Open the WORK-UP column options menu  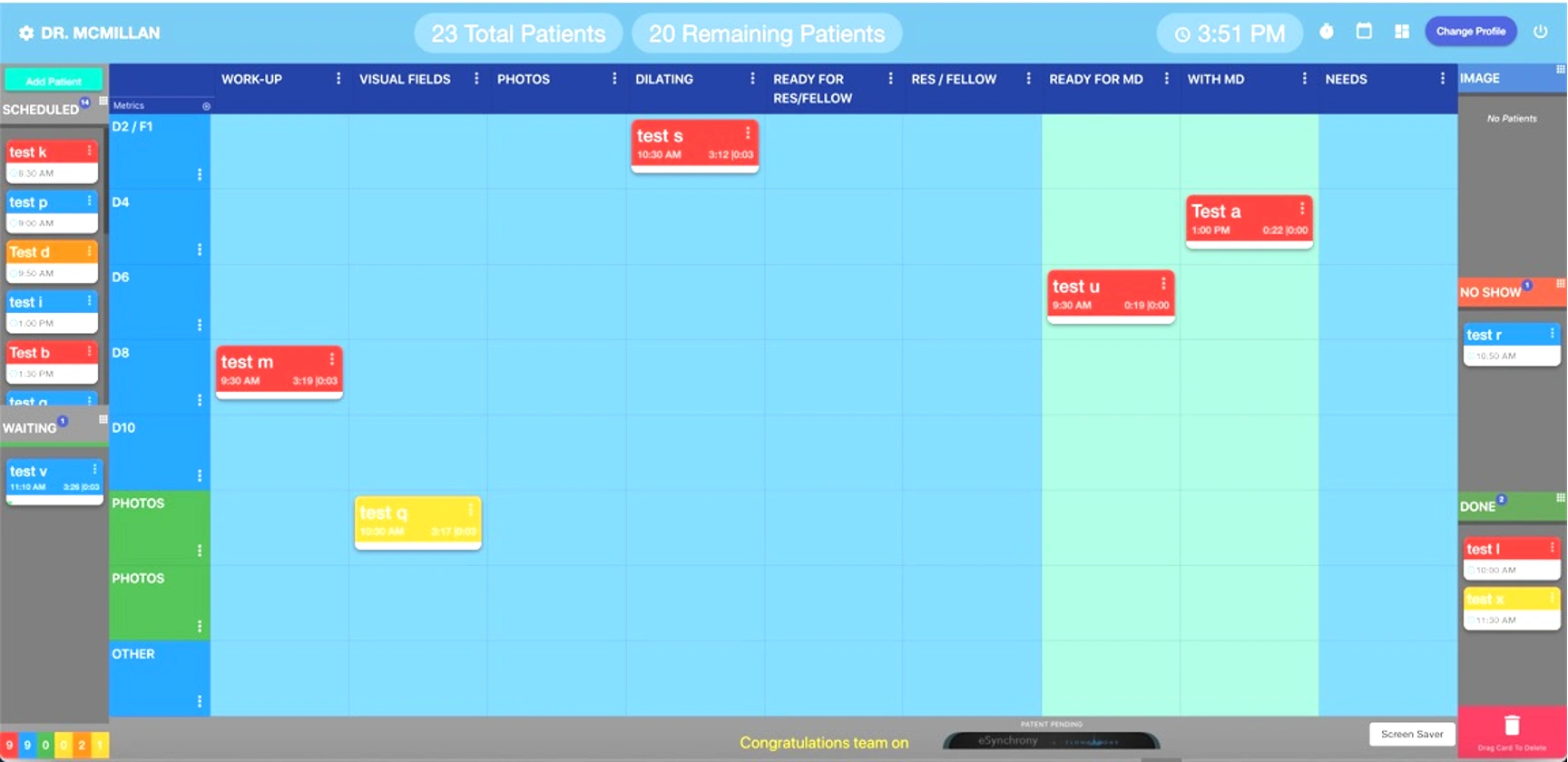coord(338,79)
